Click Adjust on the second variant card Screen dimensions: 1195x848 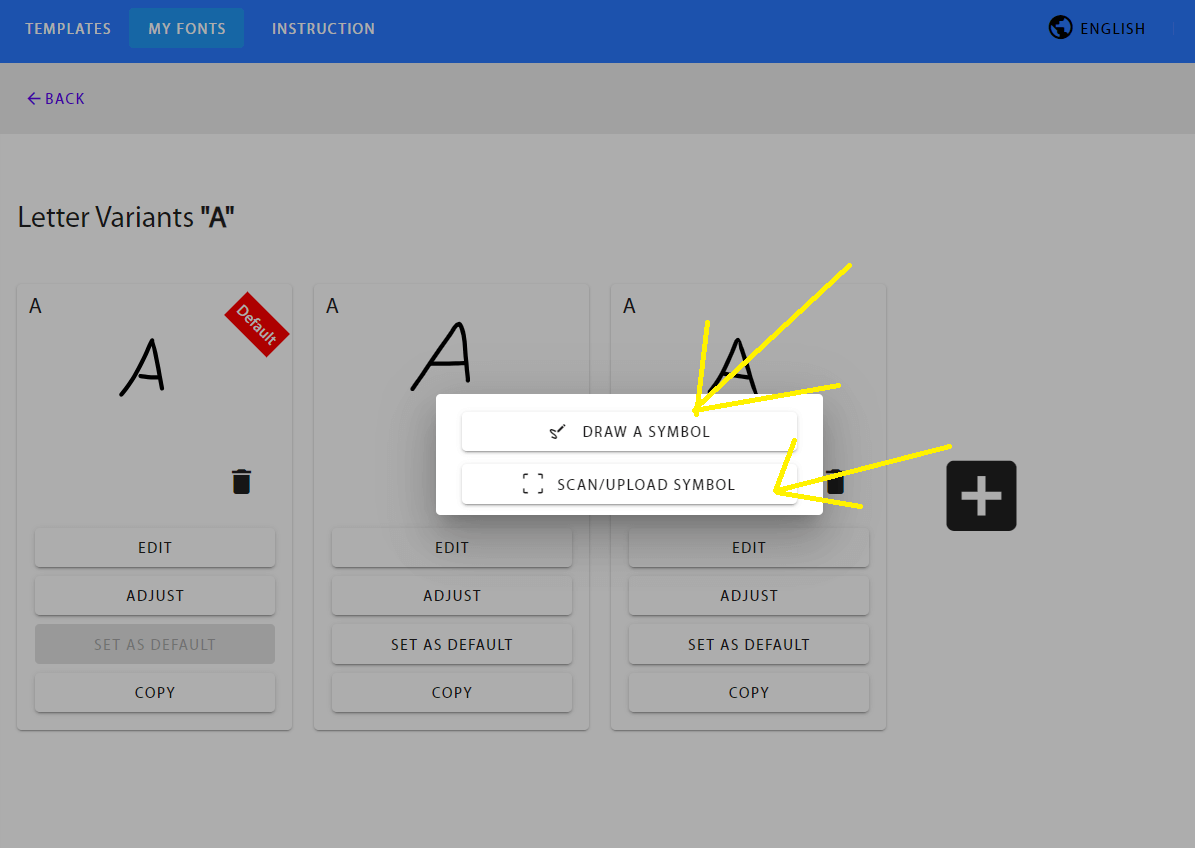(452, 596)
